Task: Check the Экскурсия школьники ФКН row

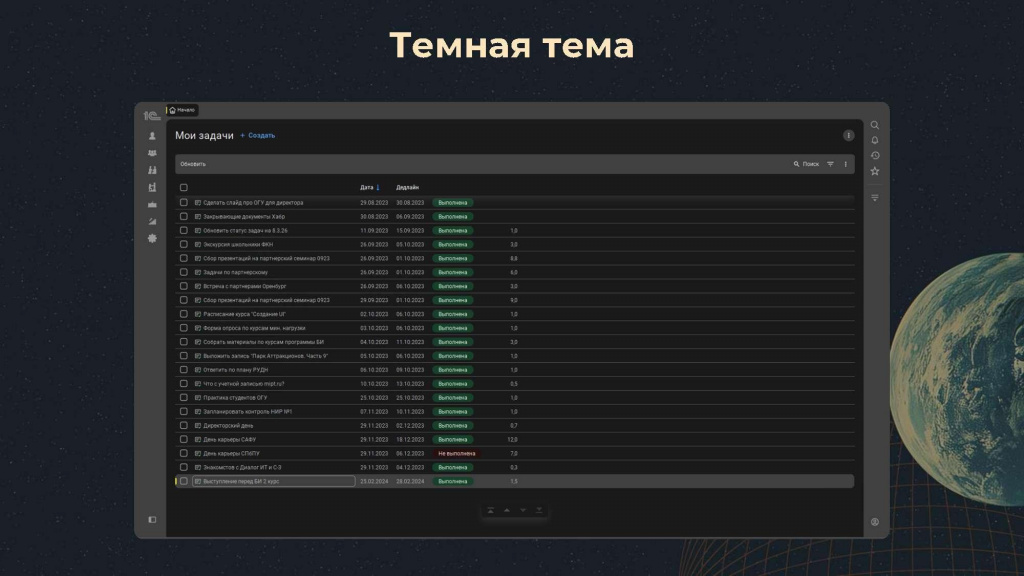Action: pos(184,244)
